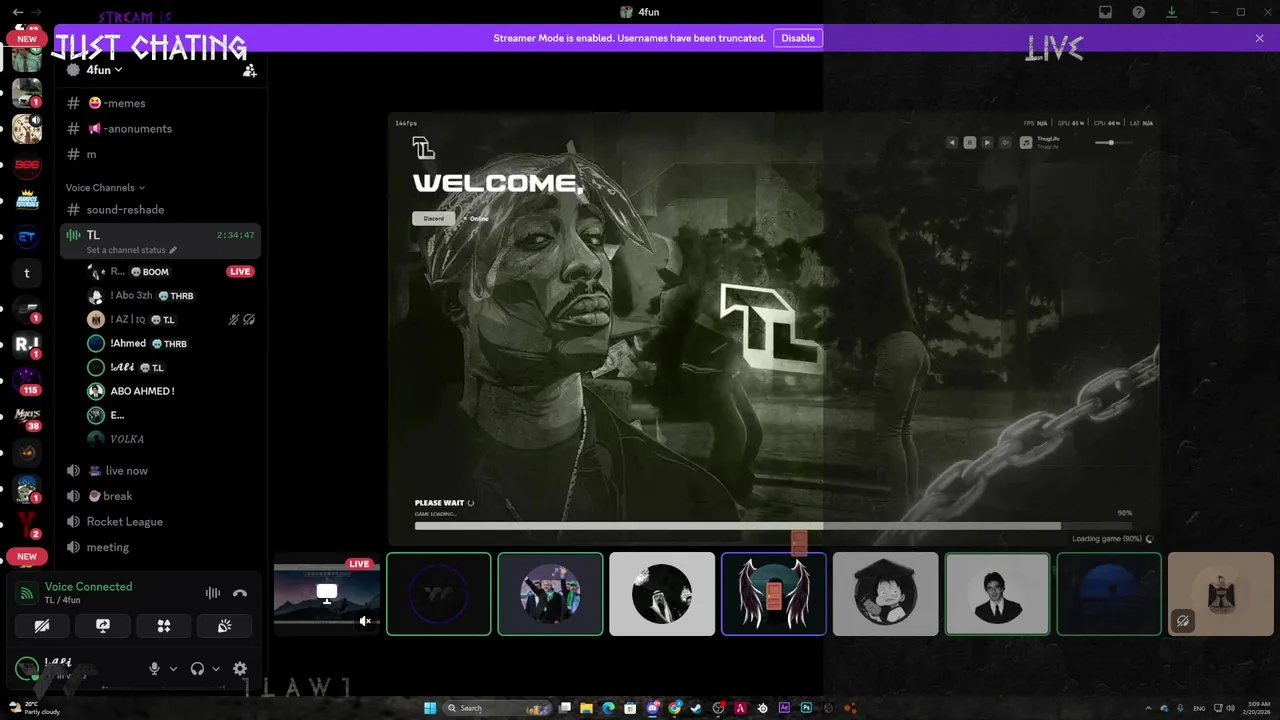Viewport: 1280px width, 720px height.
Task: Show hidden system tray icons
Action: pos(1149,708)
